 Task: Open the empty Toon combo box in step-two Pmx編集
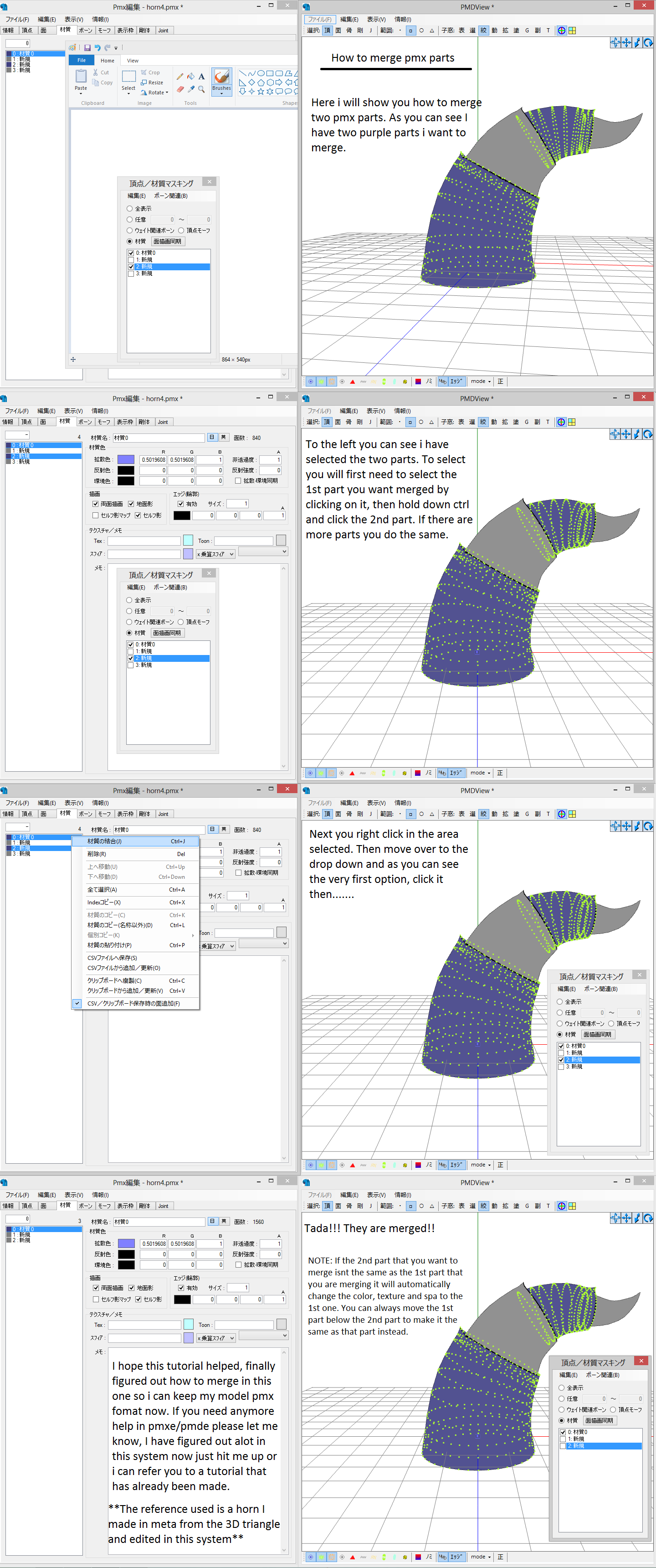tap(263, 552)
